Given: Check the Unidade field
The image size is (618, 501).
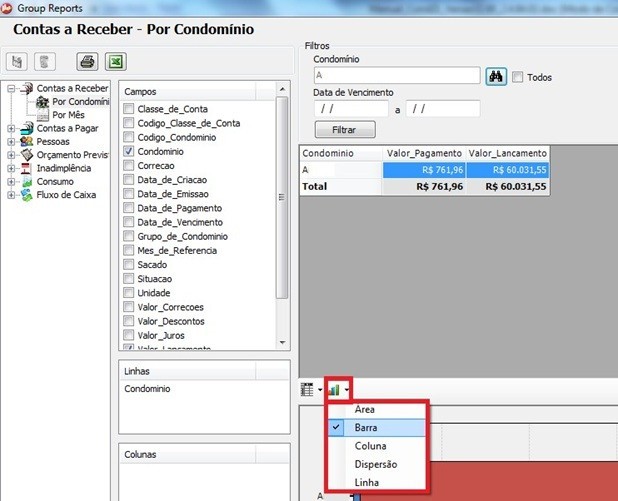Looking at the screenshot, I should (x=128, y=292).
